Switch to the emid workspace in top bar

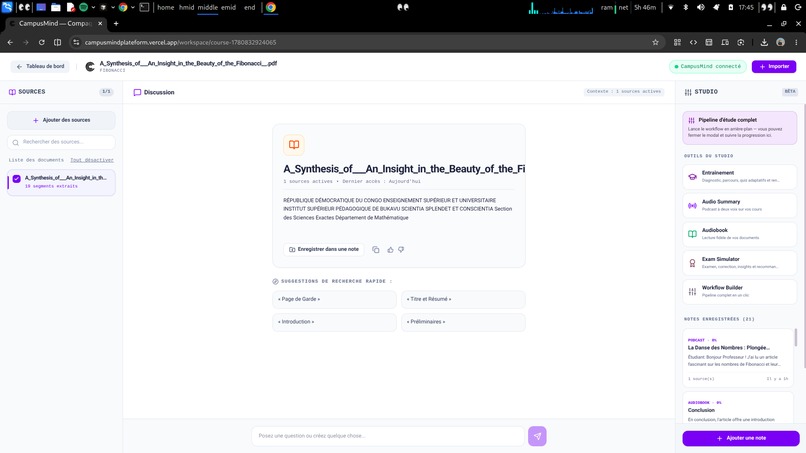(228, 7)
